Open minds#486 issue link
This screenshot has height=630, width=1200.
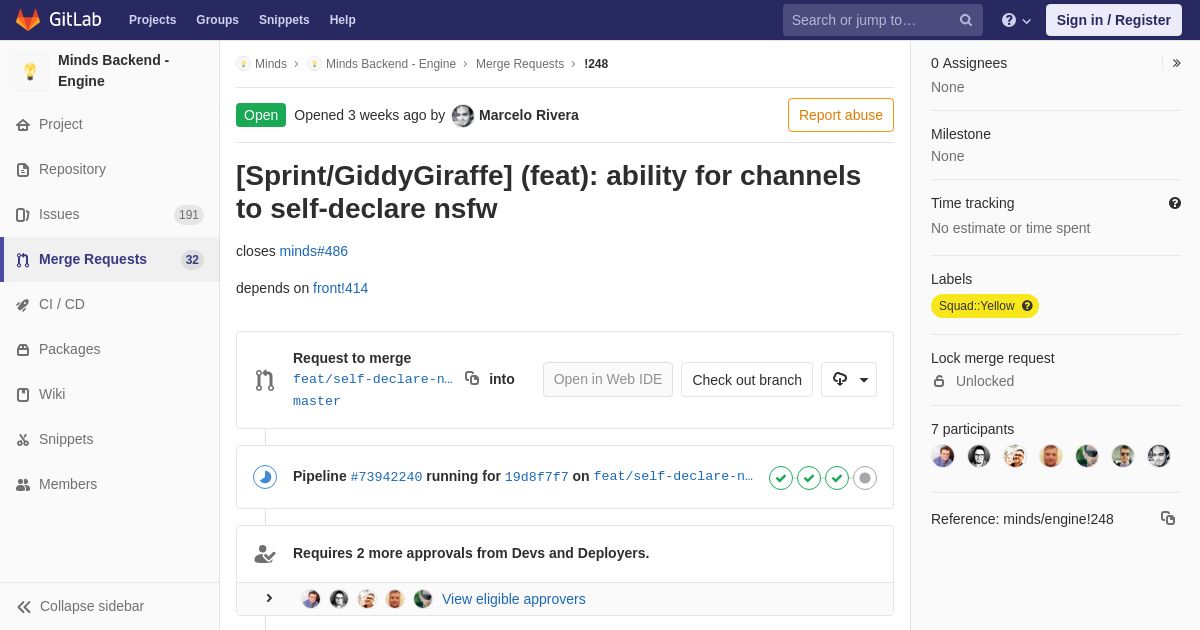(314, 251)
